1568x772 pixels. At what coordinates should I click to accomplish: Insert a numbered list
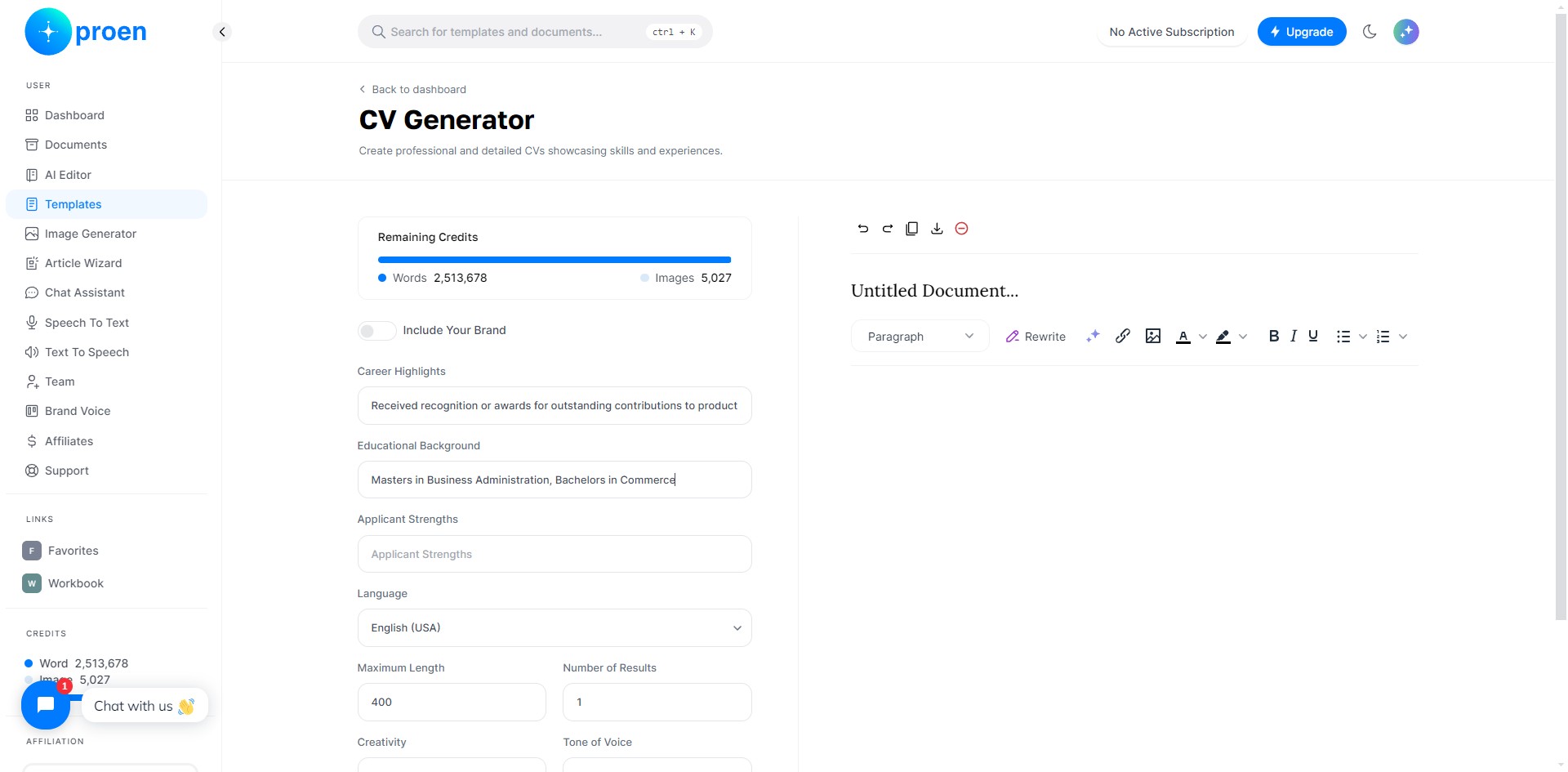coord(1383,337)
